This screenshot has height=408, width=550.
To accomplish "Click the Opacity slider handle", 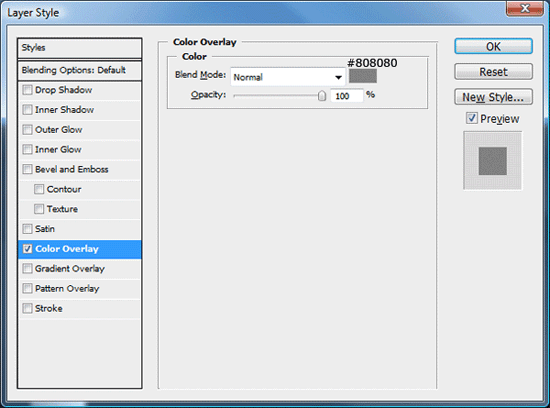I will click(x=322, y=96).
